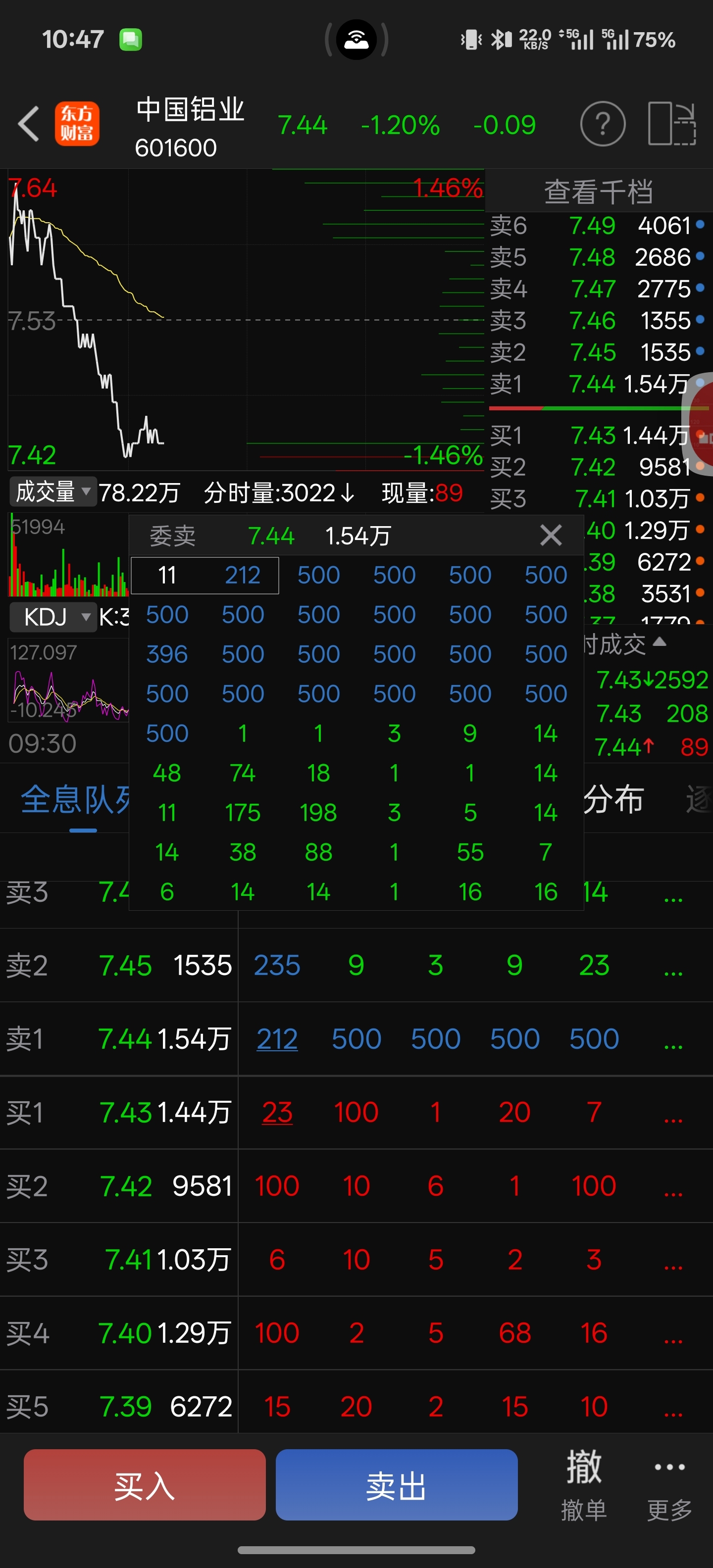Tap the orange dot beside 6272 in depth list
713x1568 pixels.
(700, 562)
